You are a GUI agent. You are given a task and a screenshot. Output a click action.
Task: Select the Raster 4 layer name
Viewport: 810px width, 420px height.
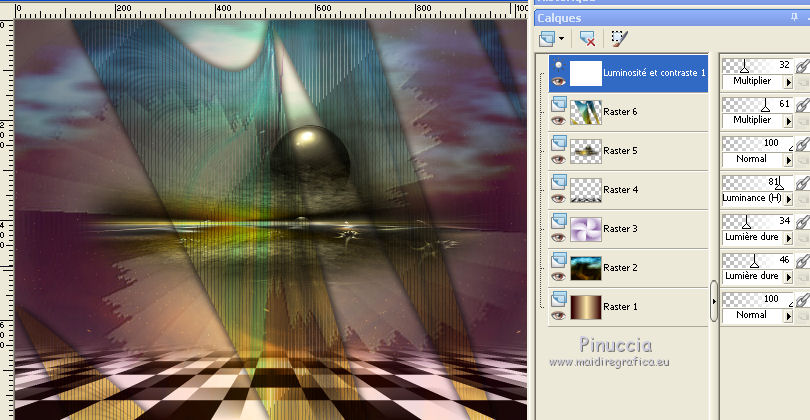pos(620,190)
